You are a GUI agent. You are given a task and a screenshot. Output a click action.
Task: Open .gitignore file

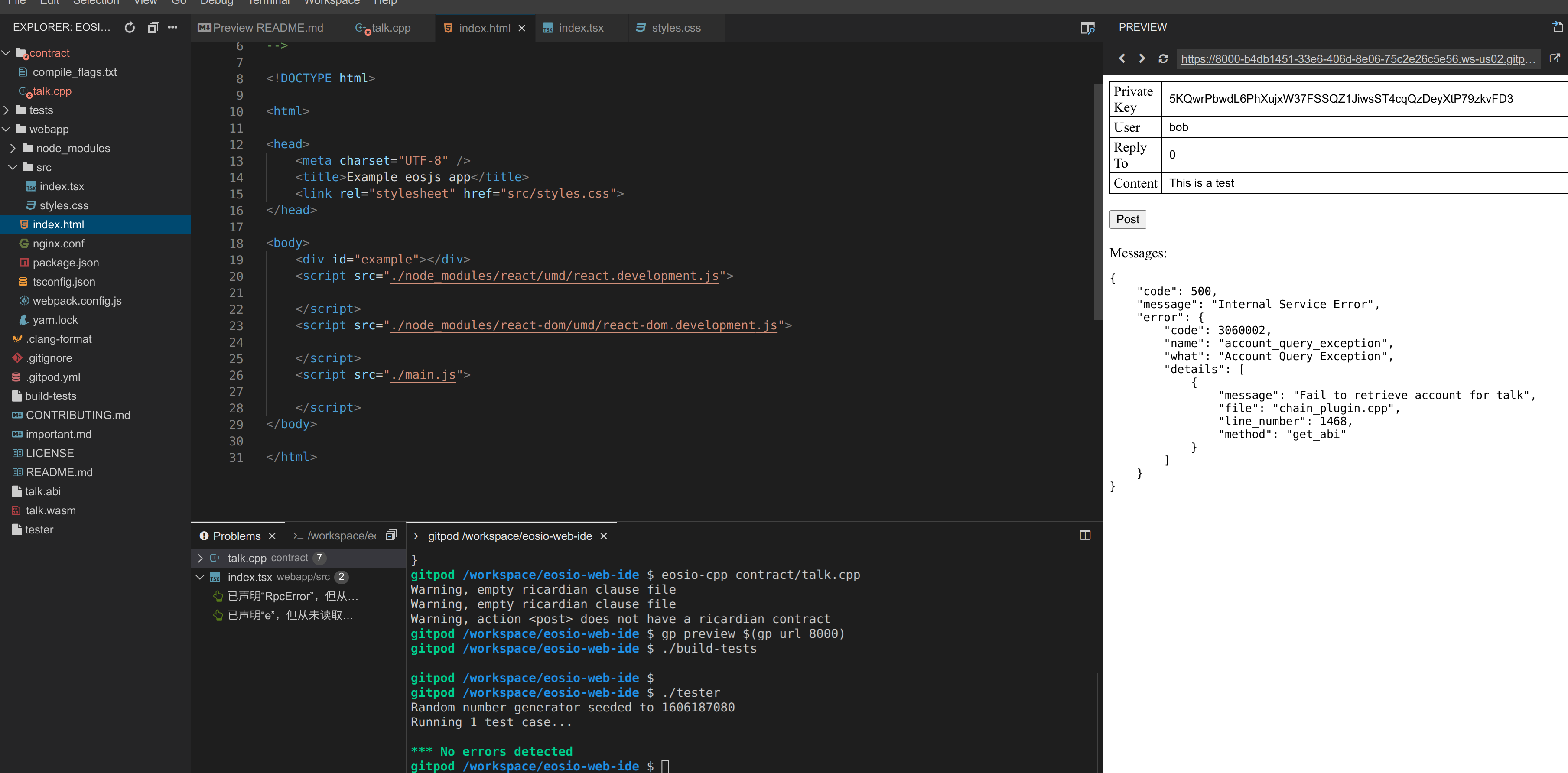pos(49,358)
